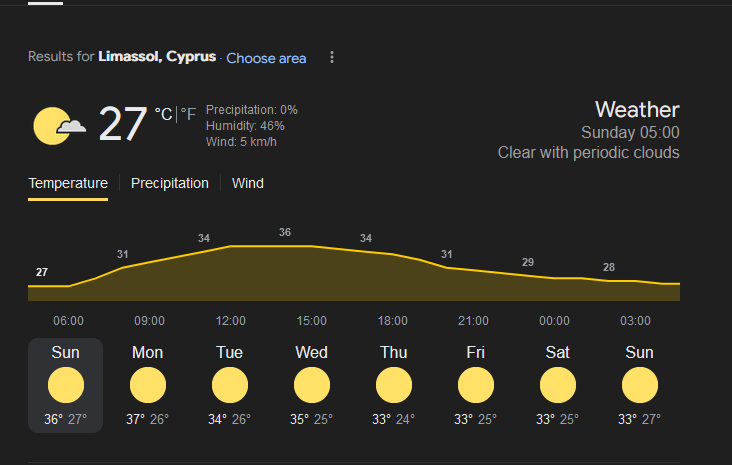Select Monday's sun forecast icon
Viewport: 732px width, 465px height.
(x=148, y=385)
